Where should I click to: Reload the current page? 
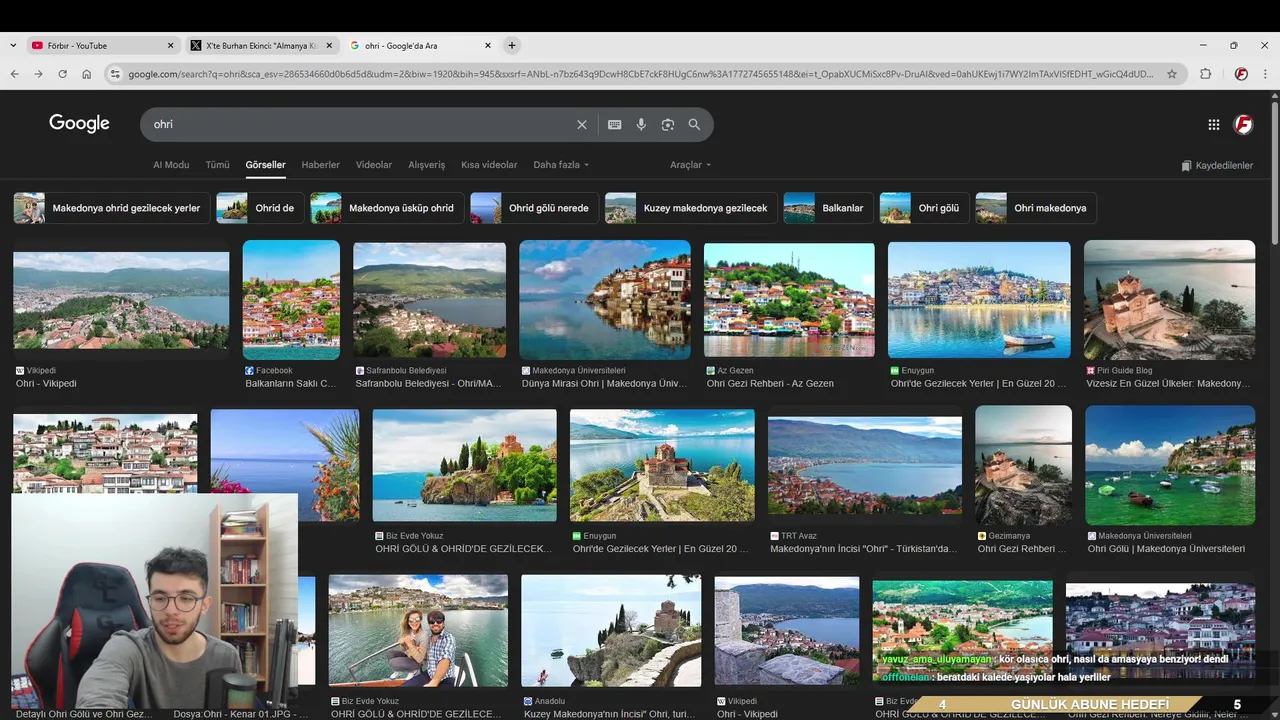[x=62, y=74]
